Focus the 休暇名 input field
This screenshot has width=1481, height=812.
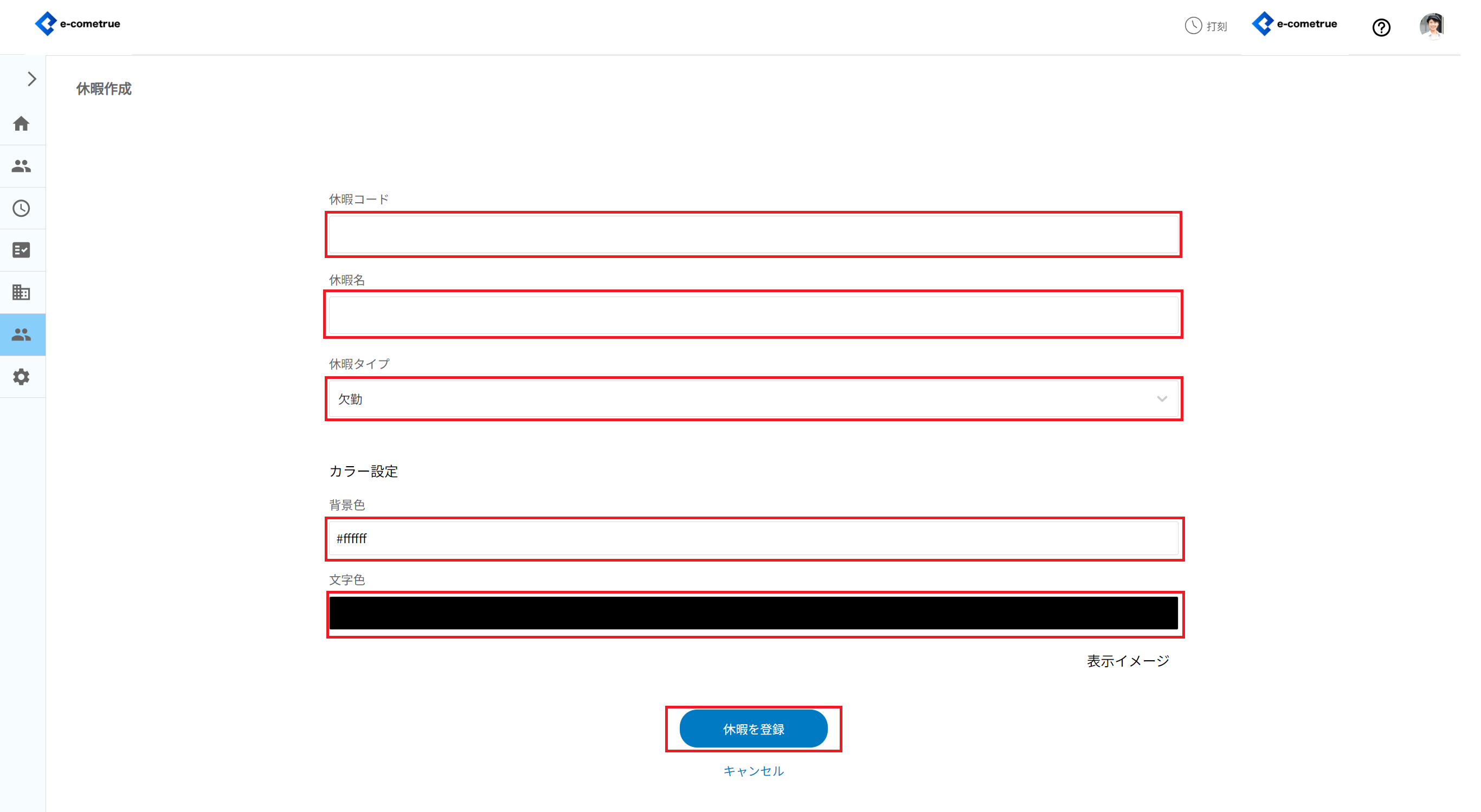753,314
